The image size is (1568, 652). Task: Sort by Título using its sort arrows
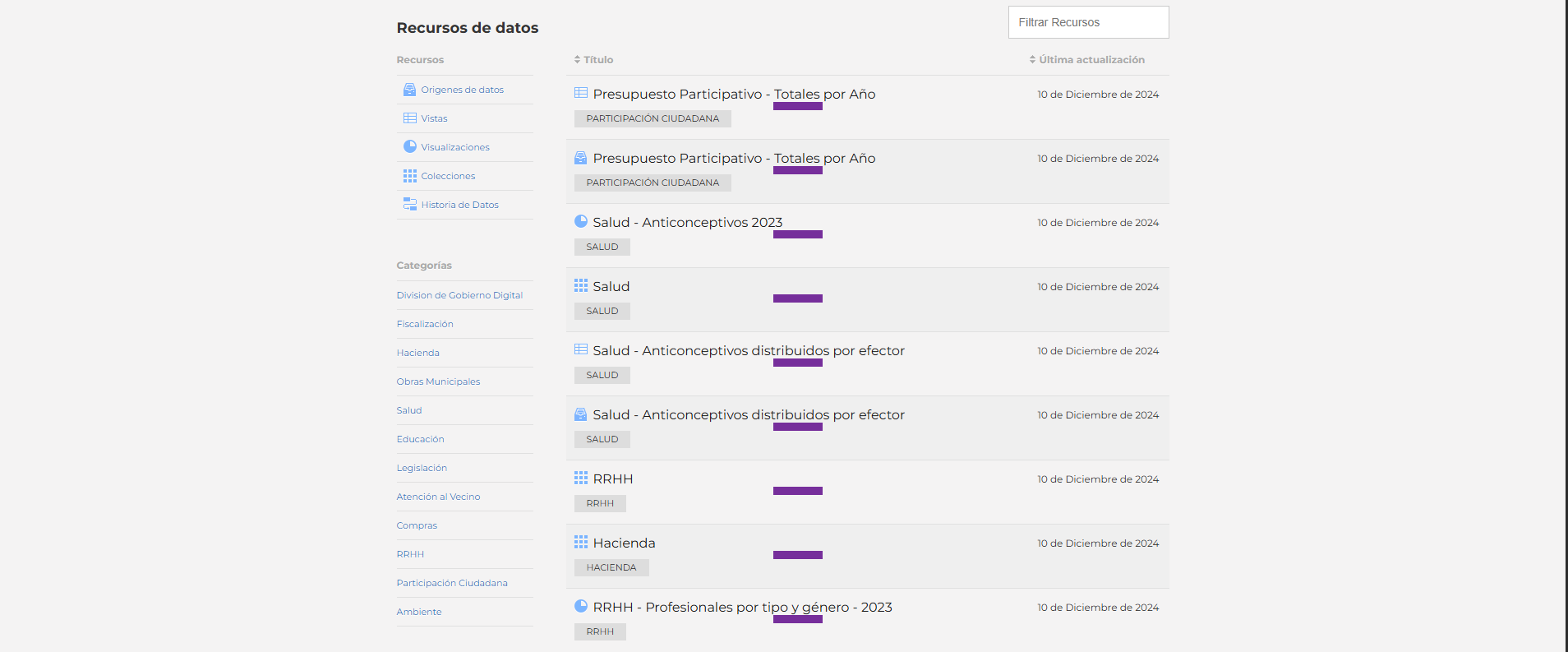pos(577,60)
